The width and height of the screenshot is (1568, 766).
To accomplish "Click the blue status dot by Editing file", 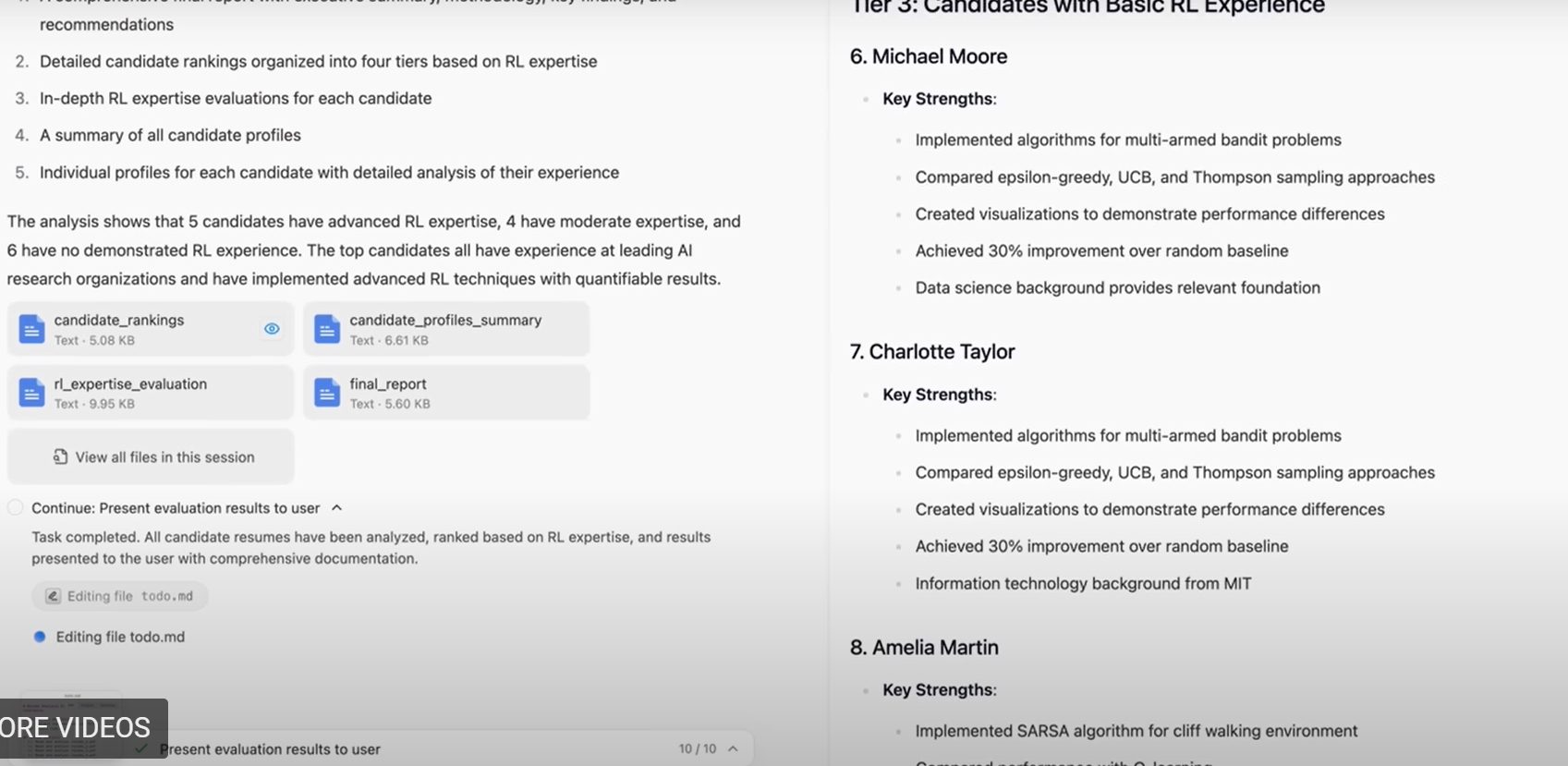I will (40, 637).
